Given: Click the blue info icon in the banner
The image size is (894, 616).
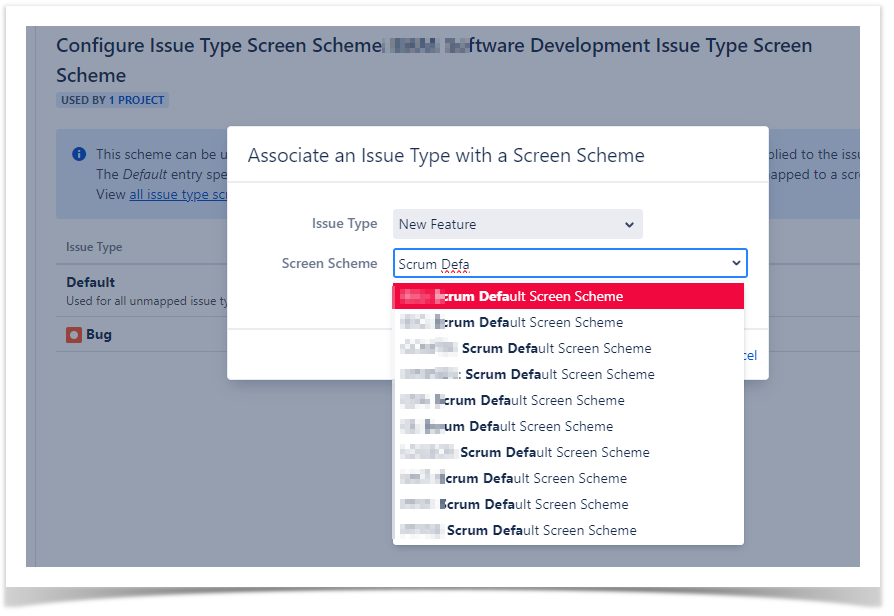Looking at the screenshot, I should [x=79, y=154].
